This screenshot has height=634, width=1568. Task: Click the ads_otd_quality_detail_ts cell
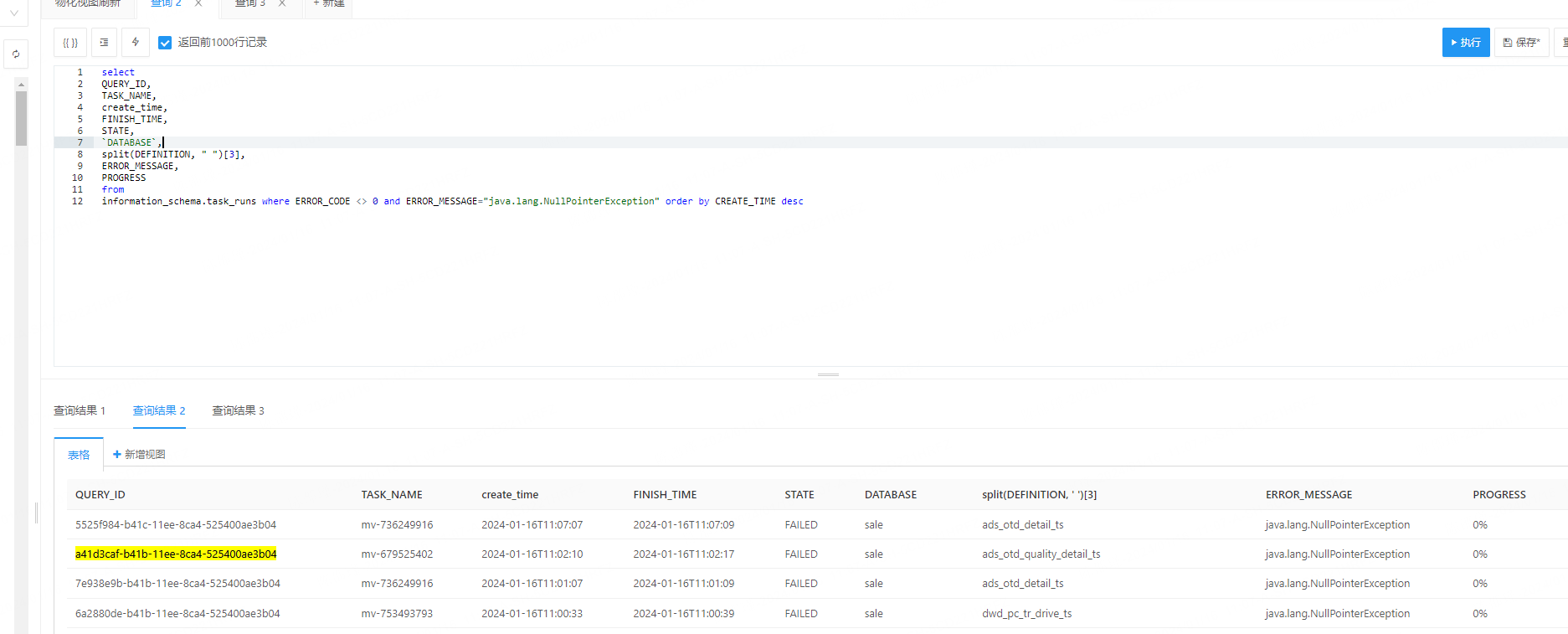click(1041, 554)
